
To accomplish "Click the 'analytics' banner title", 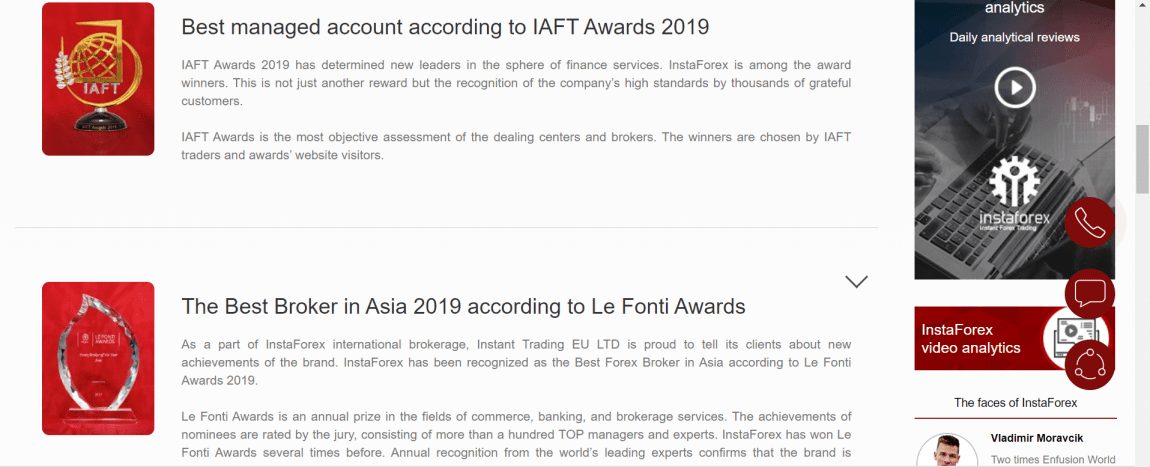I will coord(1014,9).
